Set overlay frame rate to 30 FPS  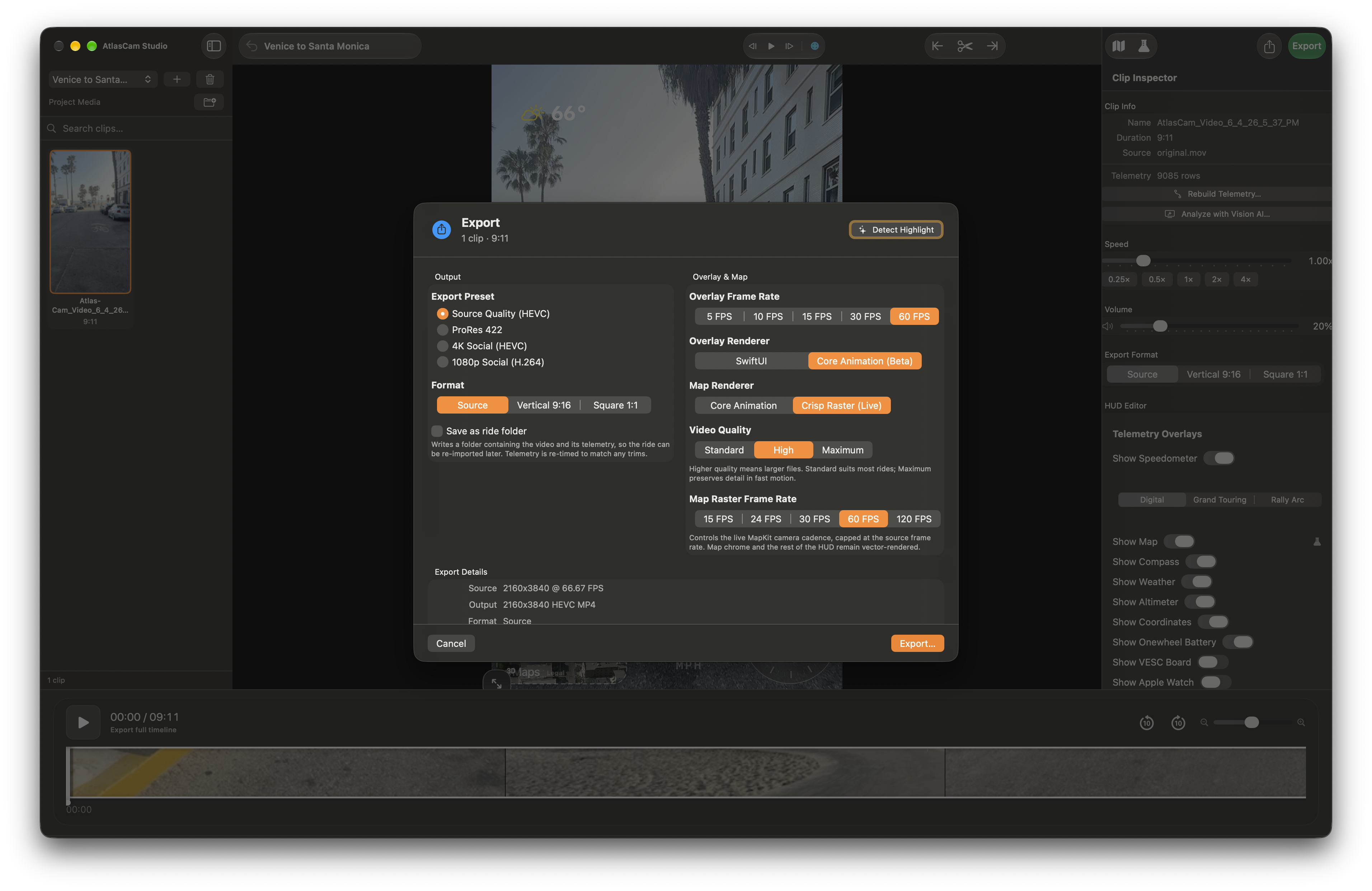[x=865, y=317]
